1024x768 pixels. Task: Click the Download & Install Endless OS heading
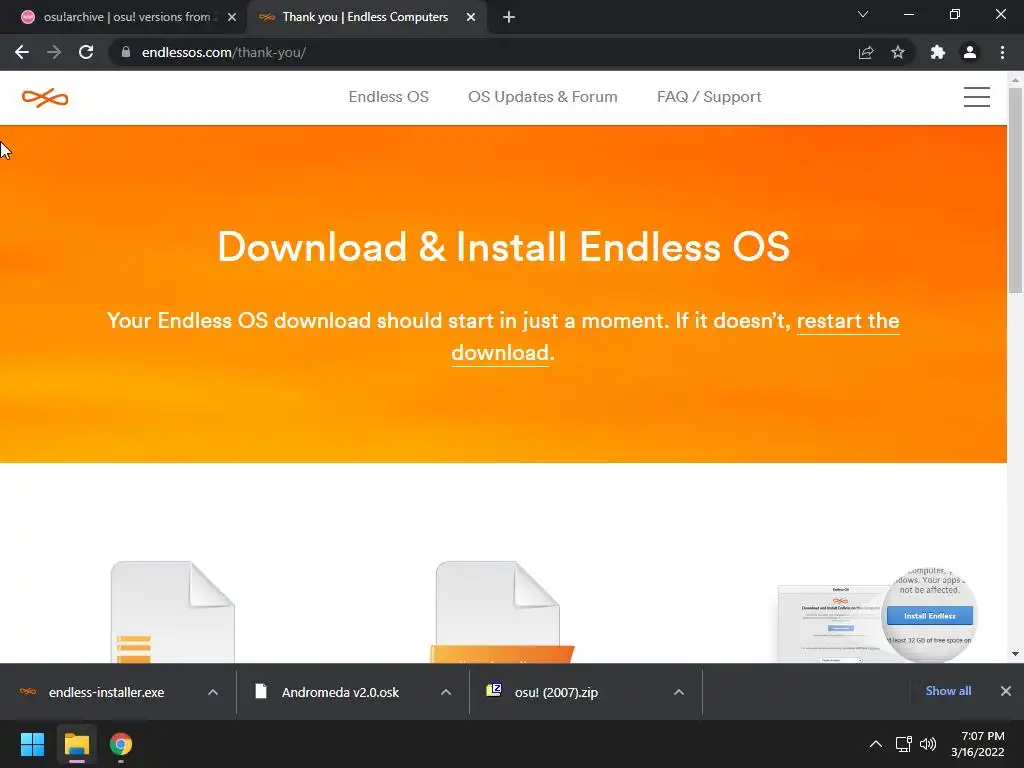coord(504,247)
